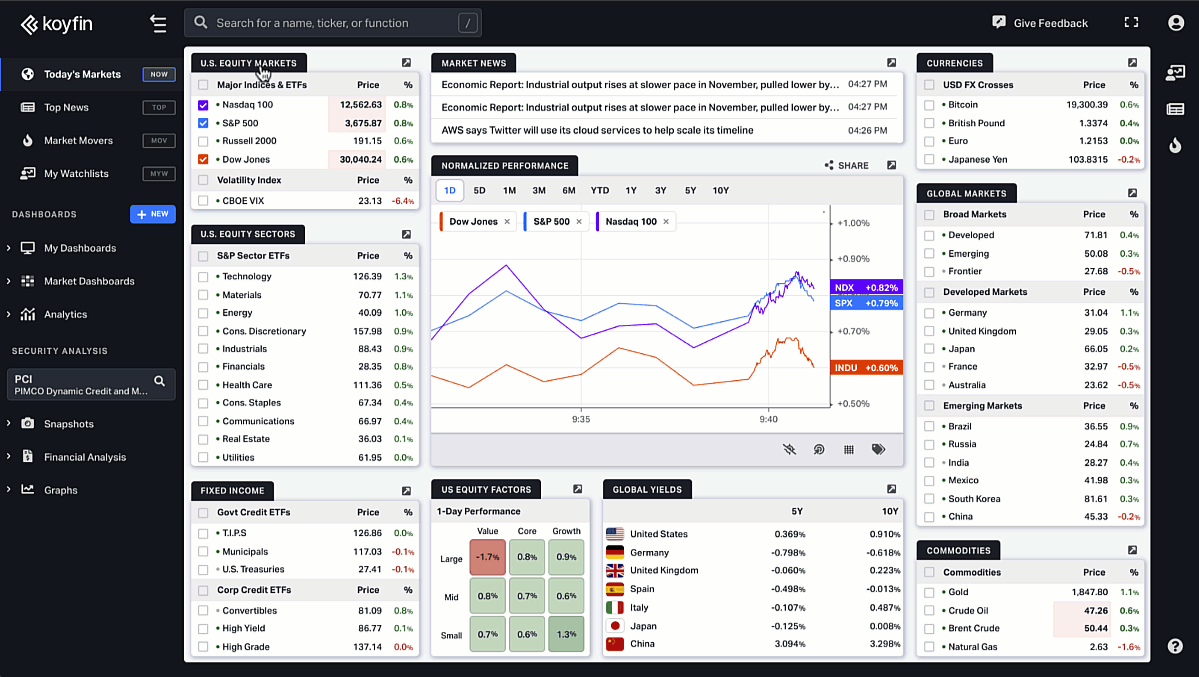Expand the Market News panel
The width and height of the screenshot is (1199, 677).
(x=891, y=63)
